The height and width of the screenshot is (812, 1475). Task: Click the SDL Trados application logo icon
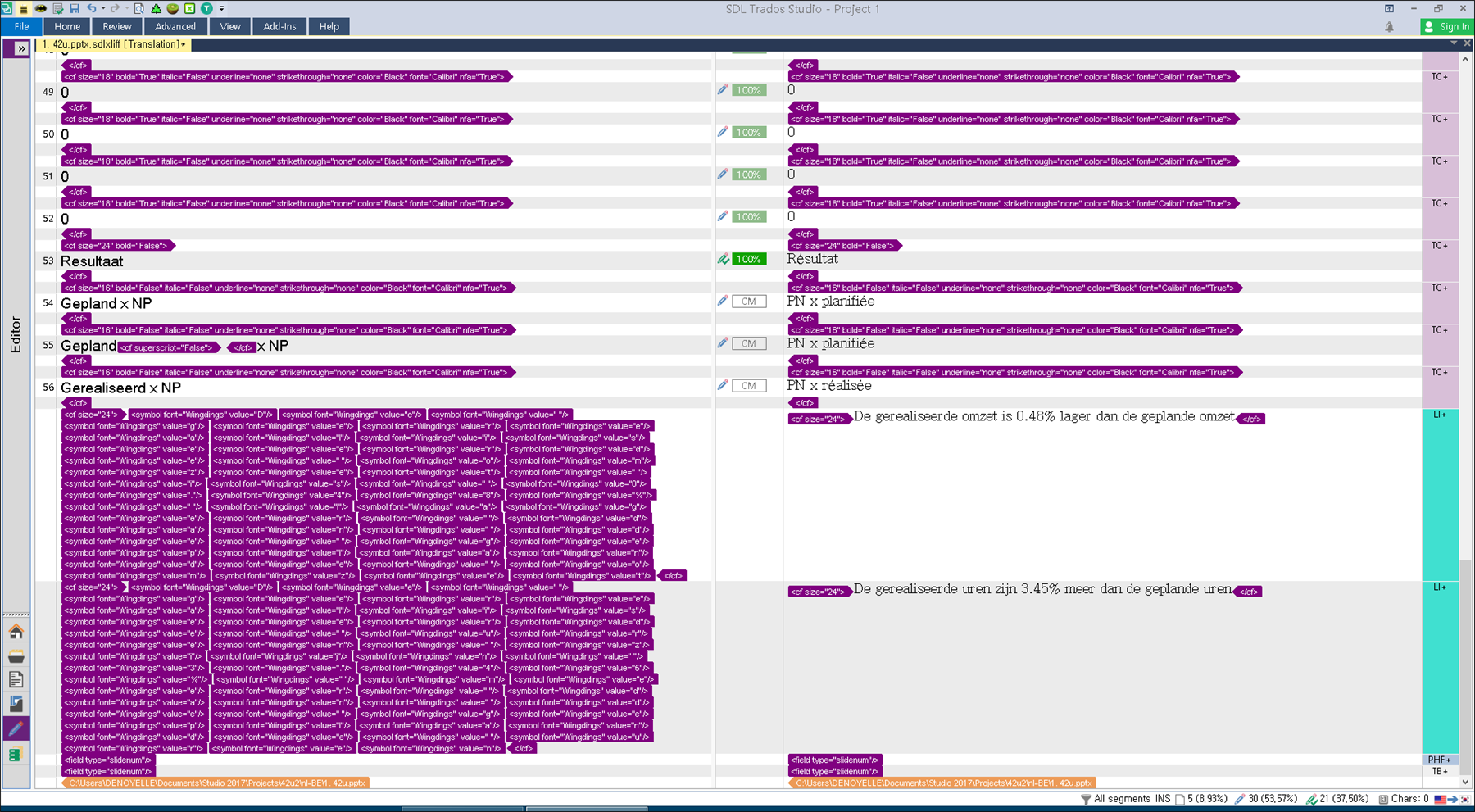pos(7,8)
